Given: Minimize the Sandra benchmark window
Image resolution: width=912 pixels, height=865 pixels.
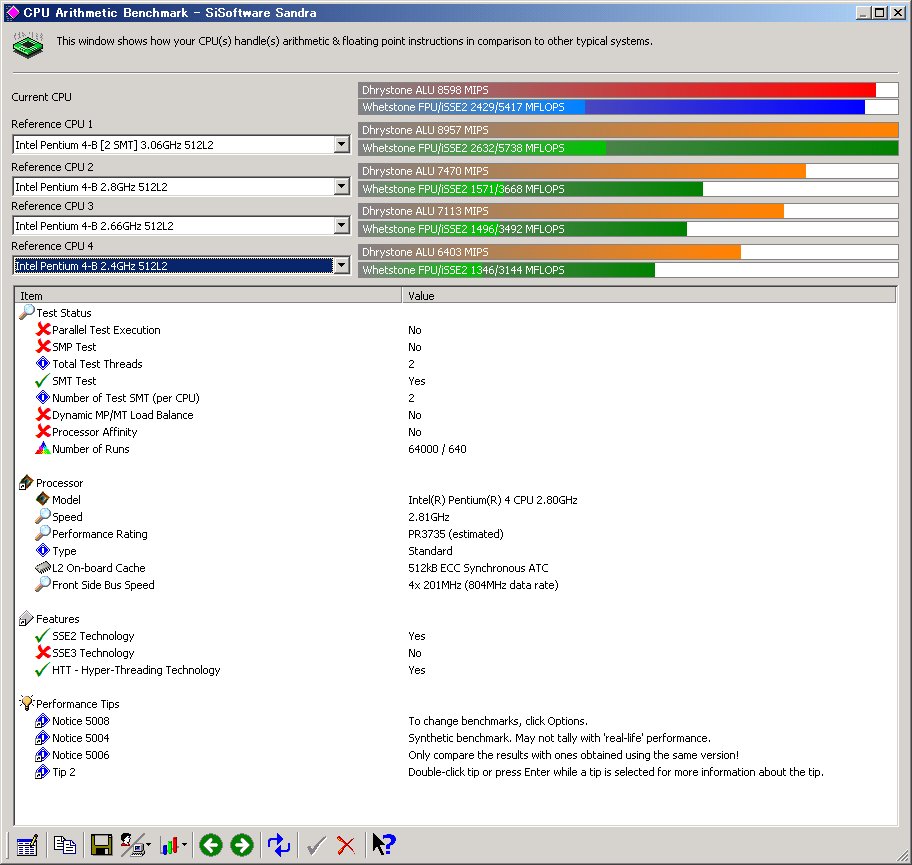Looking at the screenshot, I should click(863, 12).
